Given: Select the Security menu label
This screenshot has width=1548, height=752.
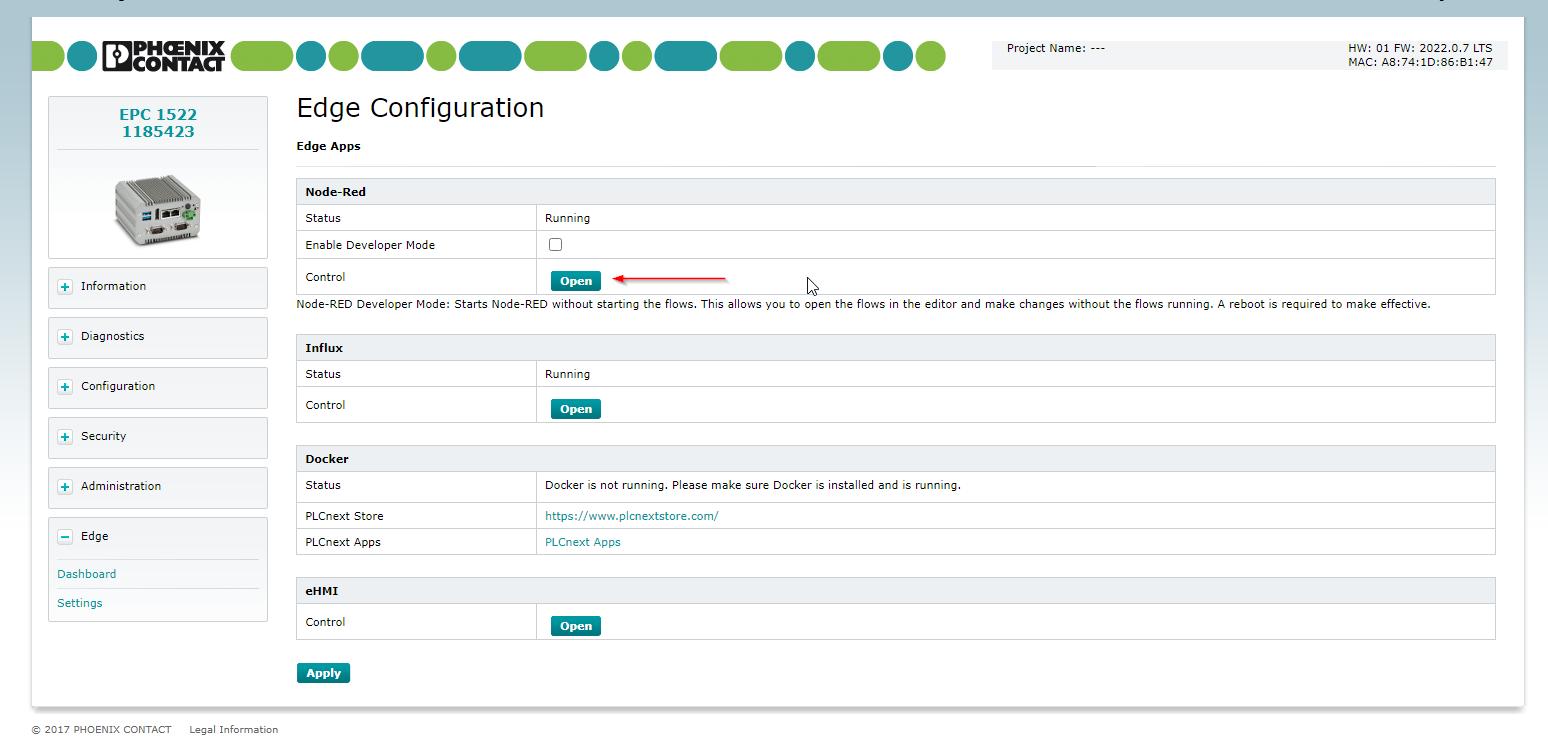Looking at the screenshot, I should pyautogui.click(x=104, y=436).
